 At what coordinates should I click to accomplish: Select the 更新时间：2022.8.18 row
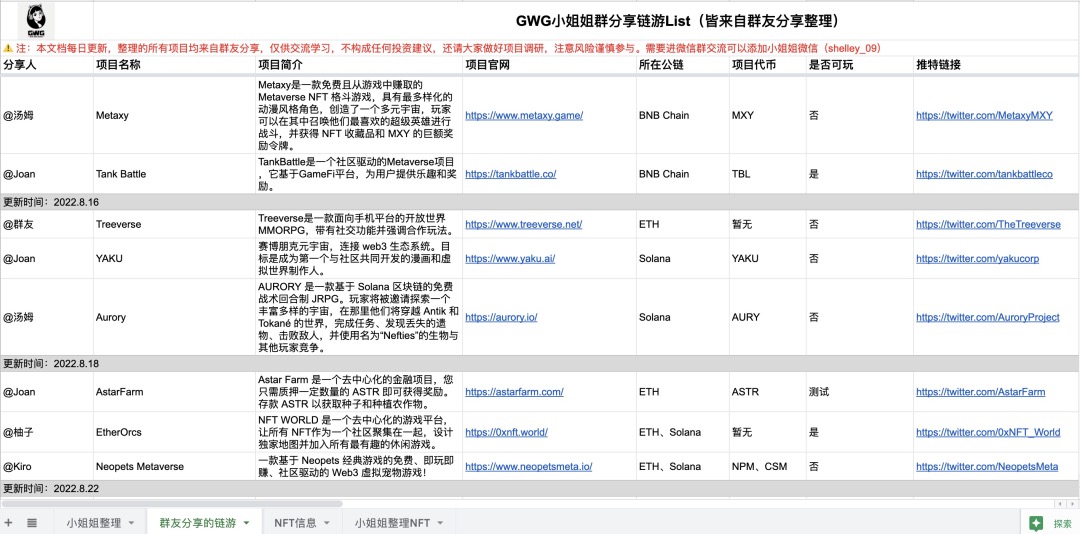pyautogui.click(x=539, y=364)
